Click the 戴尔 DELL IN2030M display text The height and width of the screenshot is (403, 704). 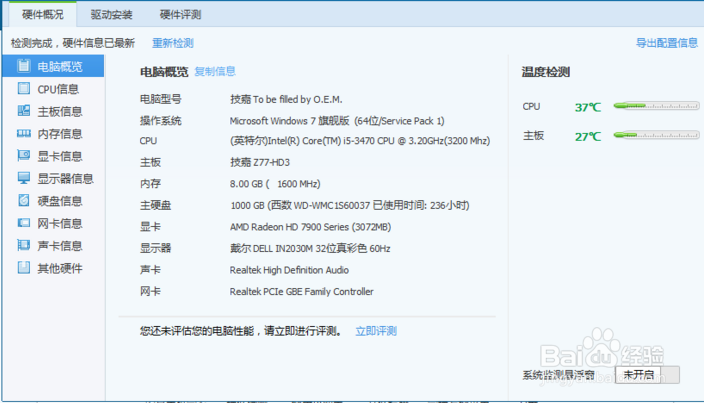310,249
